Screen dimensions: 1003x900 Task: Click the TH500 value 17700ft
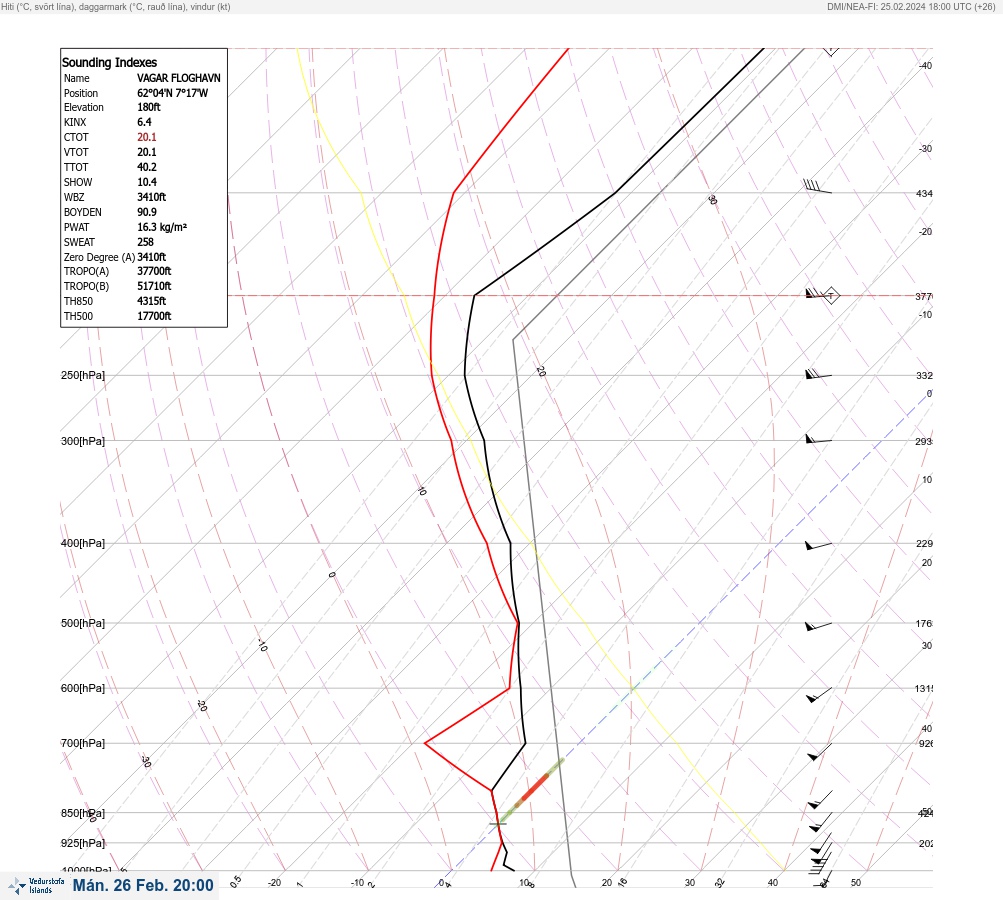[154, 316]
